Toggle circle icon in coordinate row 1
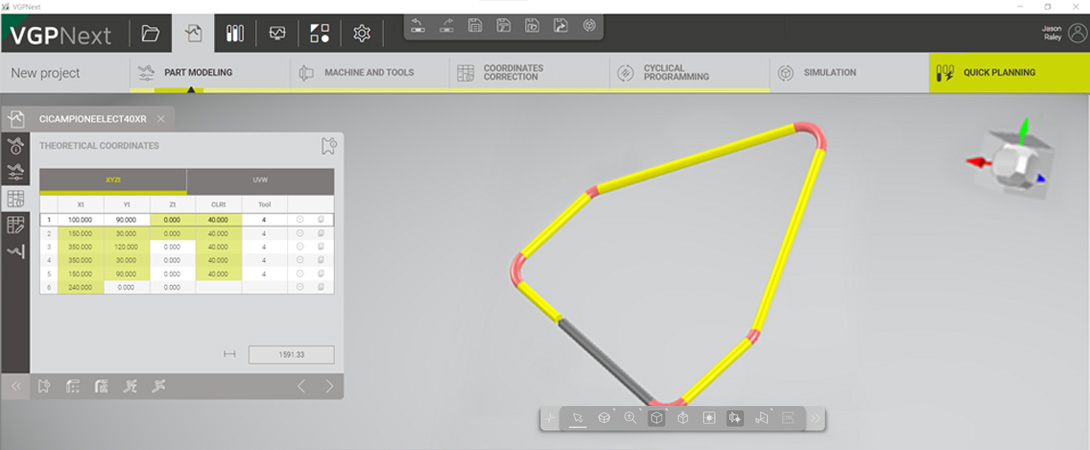This screenshot has width=1090, height=450. [300, 220]
